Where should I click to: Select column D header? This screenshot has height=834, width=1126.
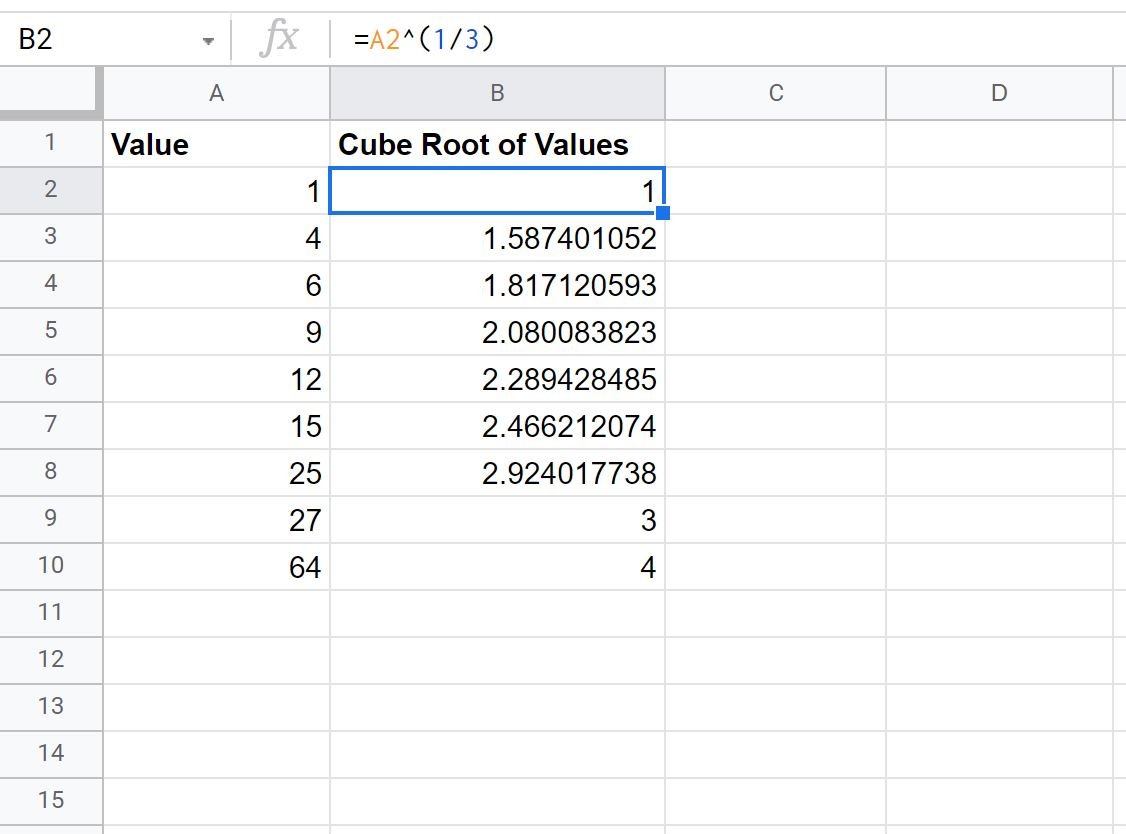point(999,93)
